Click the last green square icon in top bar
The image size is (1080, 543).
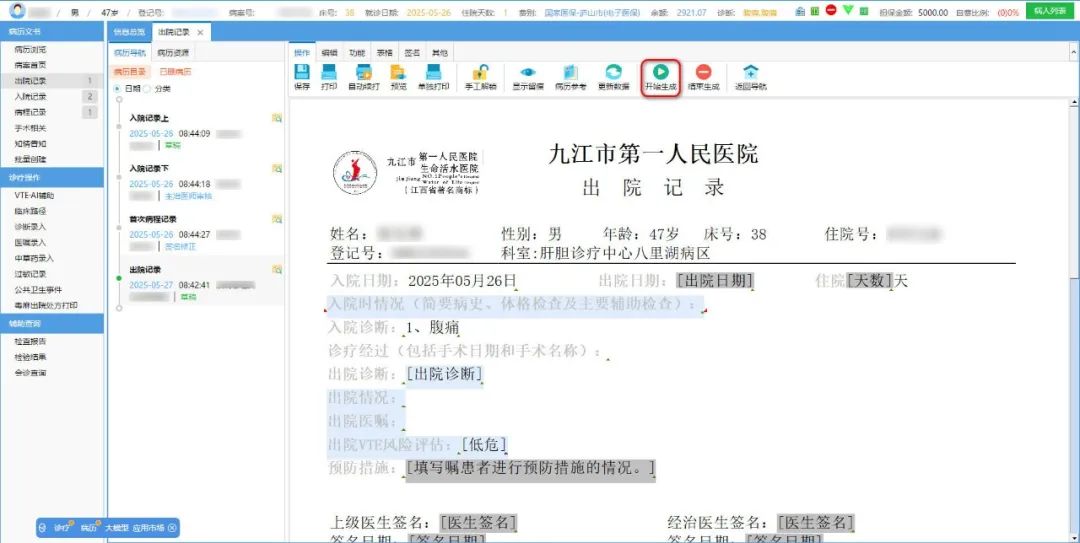[864, 11]
